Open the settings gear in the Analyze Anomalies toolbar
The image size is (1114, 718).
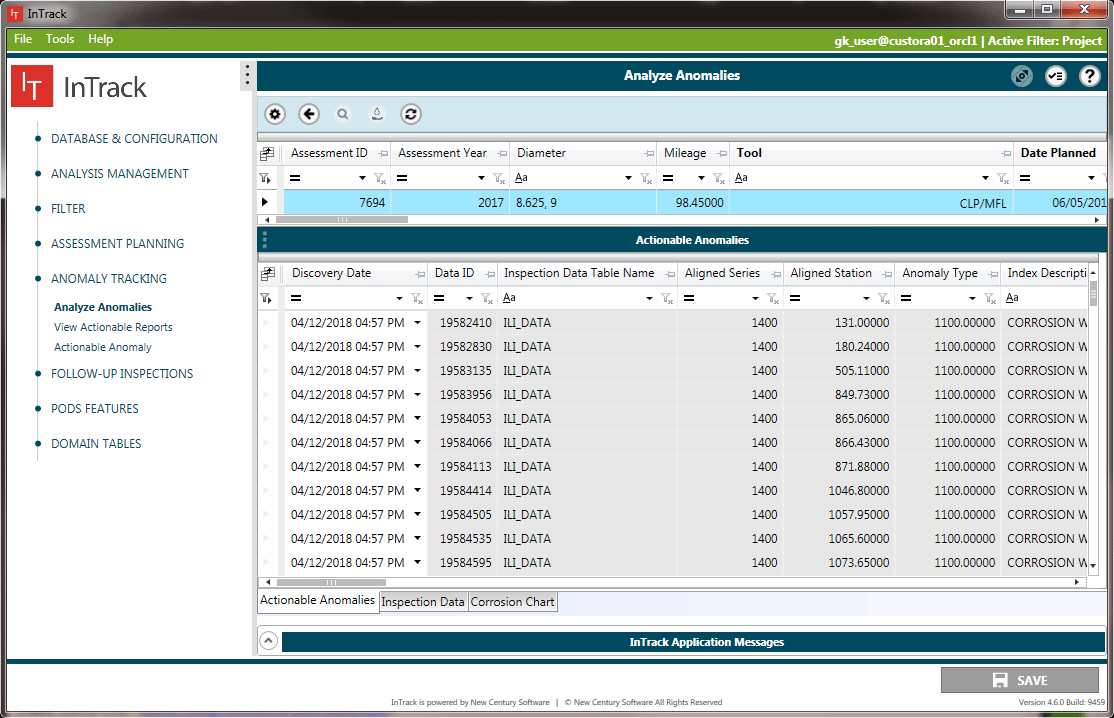point(275,114)
